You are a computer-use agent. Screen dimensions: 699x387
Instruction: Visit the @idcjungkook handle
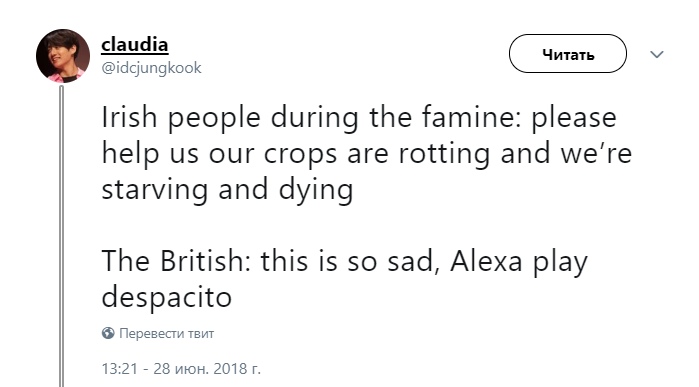tap(151, 68)
